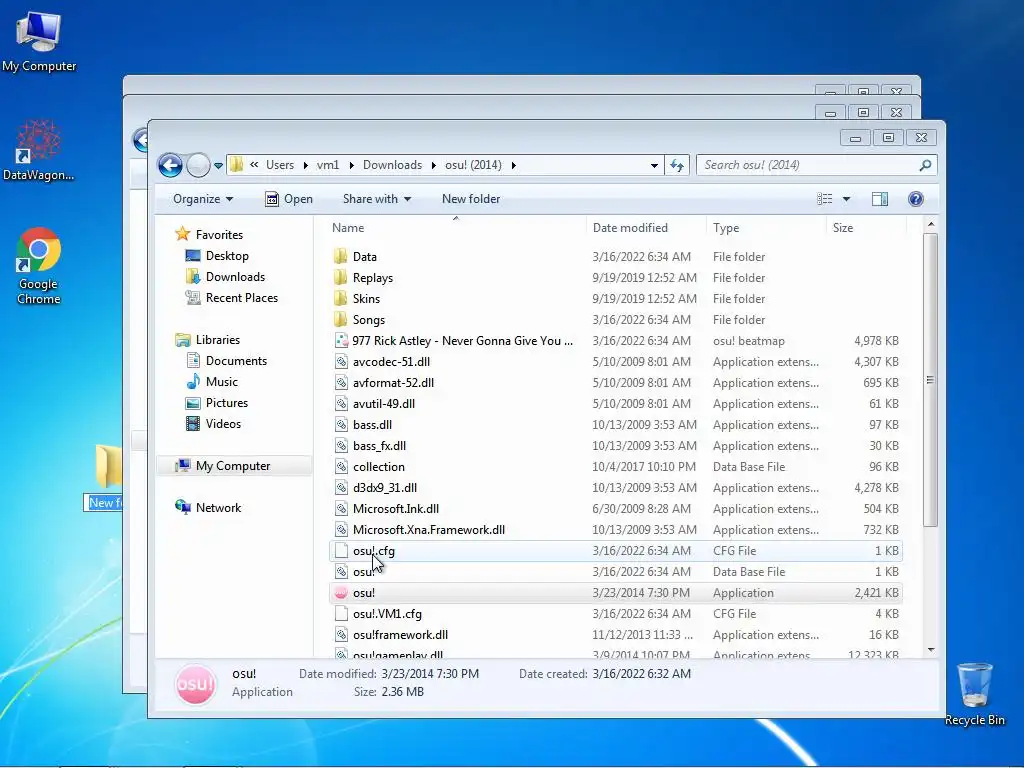Select d3dx9_31.dll file
The width and height of the screenshot is (1024, 768).
click(385, 488)
